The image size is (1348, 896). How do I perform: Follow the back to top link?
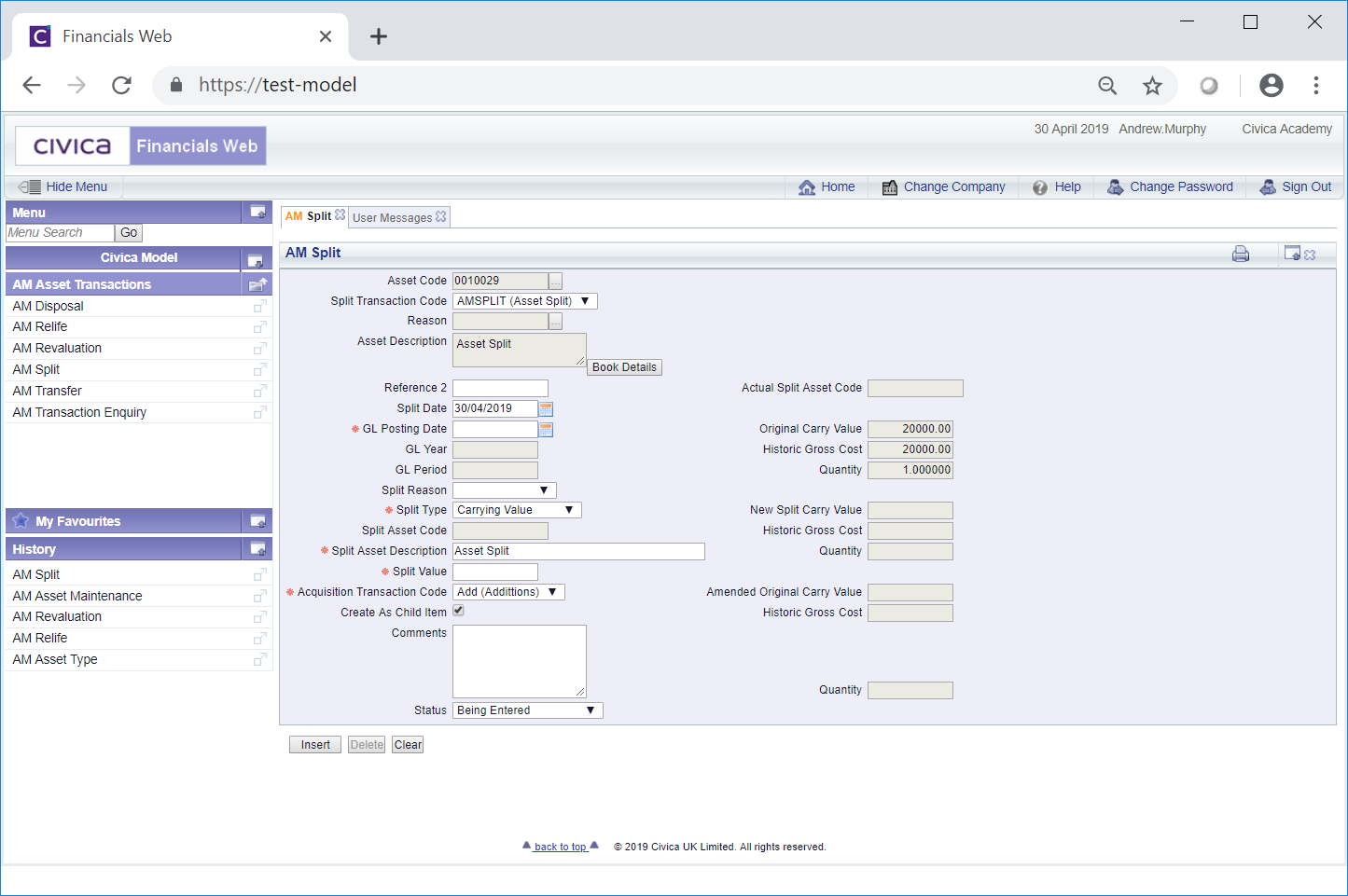[560, 847]
